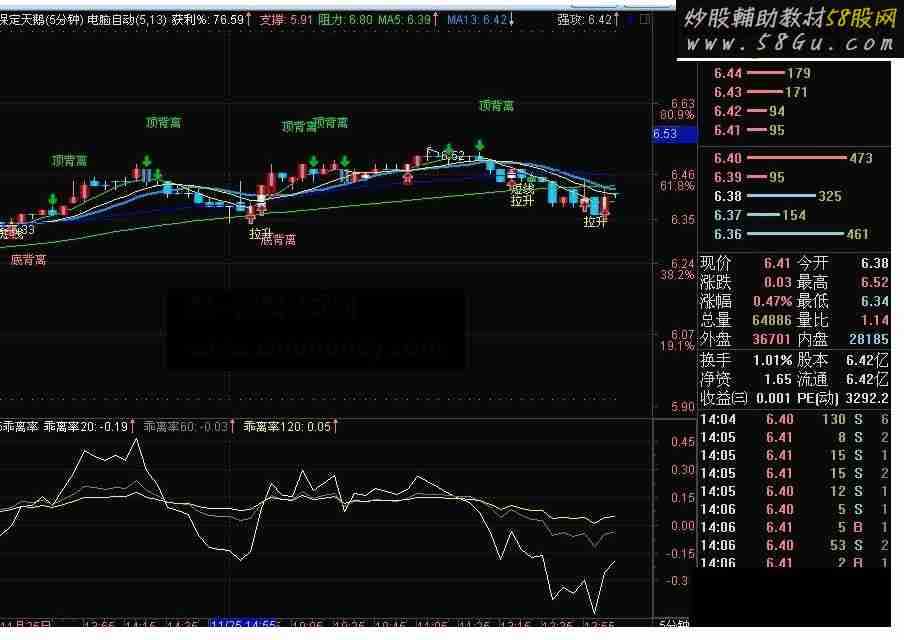Select the 保定天鹅(5分钟) chart title
The height and width of the screenshot is (640, 904).
[x=42, y=20]
